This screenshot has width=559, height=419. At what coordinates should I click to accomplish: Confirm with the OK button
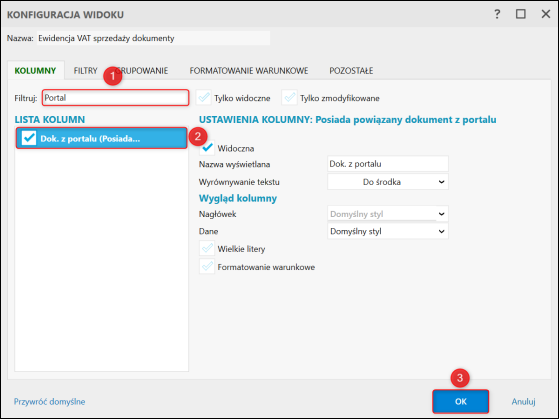tap(461, 402)
